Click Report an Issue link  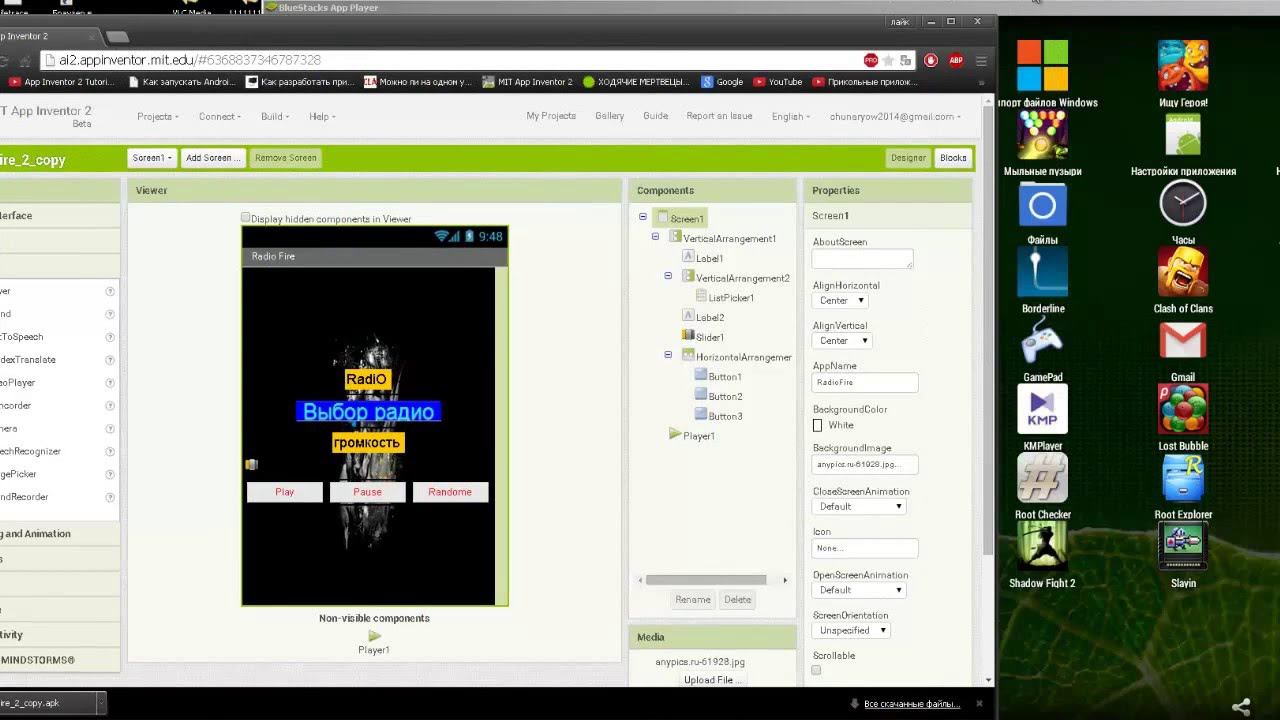click(719, 116)
